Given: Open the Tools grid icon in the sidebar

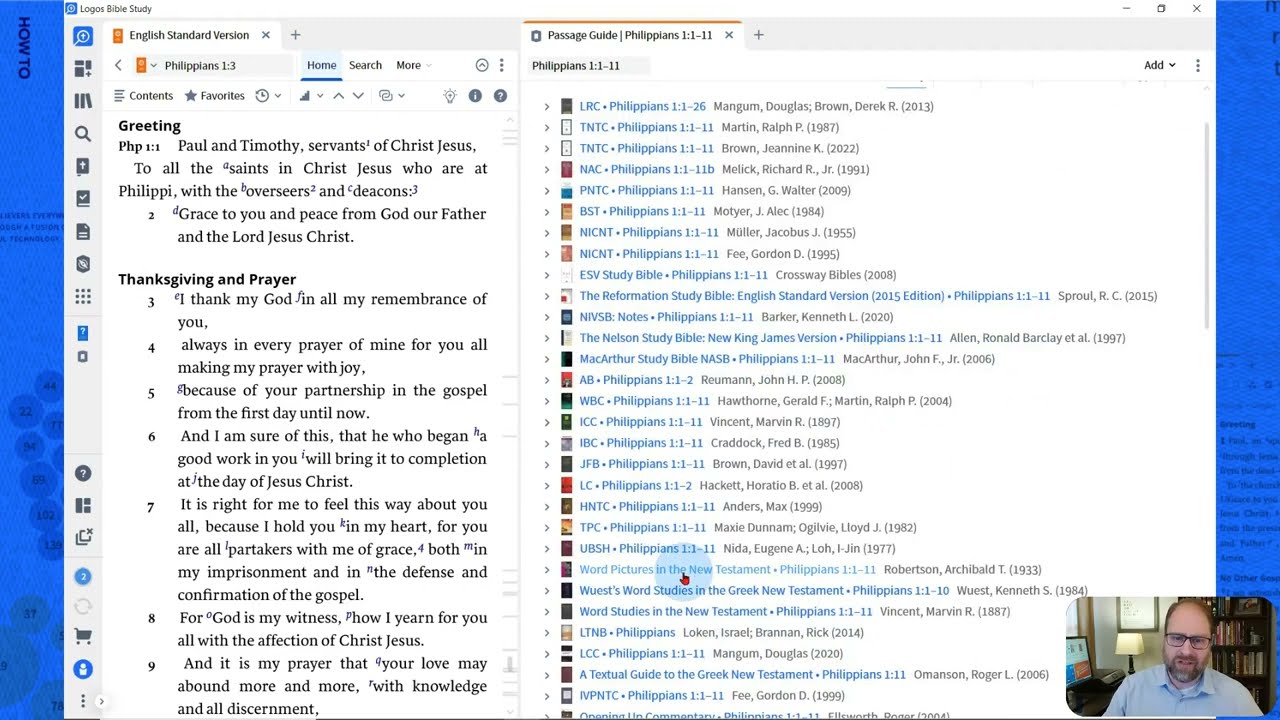Looking at the screenshot, I should [83, 297].
